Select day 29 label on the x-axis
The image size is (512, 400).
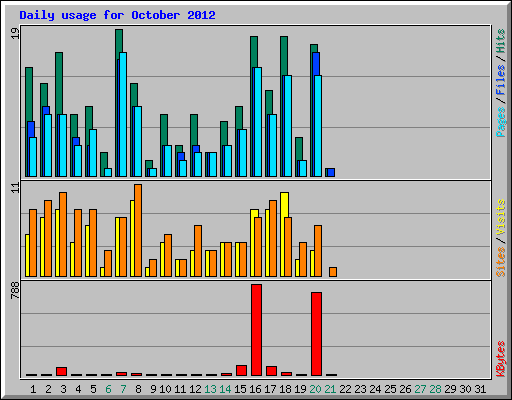point(450,389)
